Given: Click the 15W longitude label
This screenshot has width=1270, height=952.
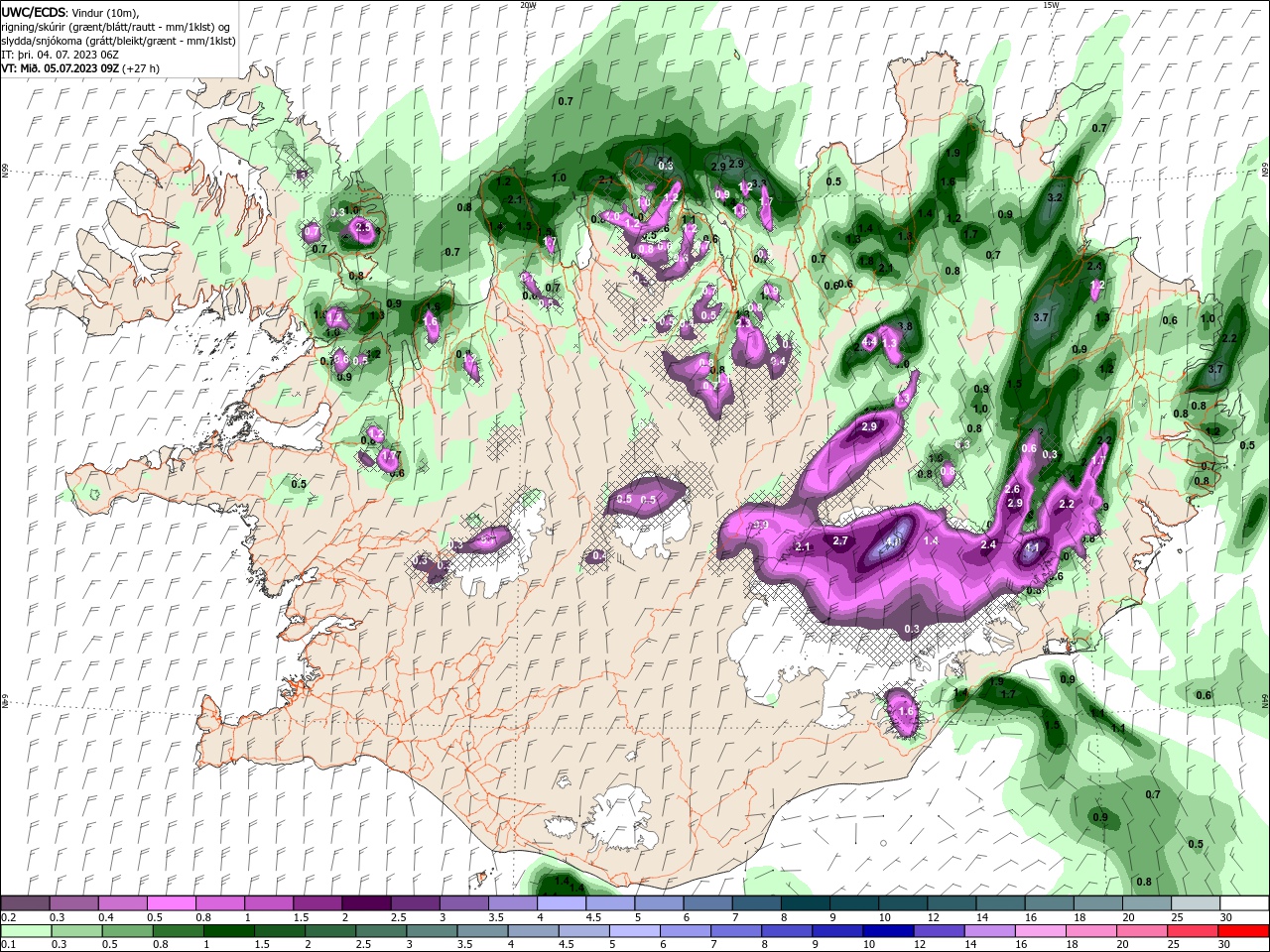Looking at the screenshot, I should click(x=1050, y=5).
